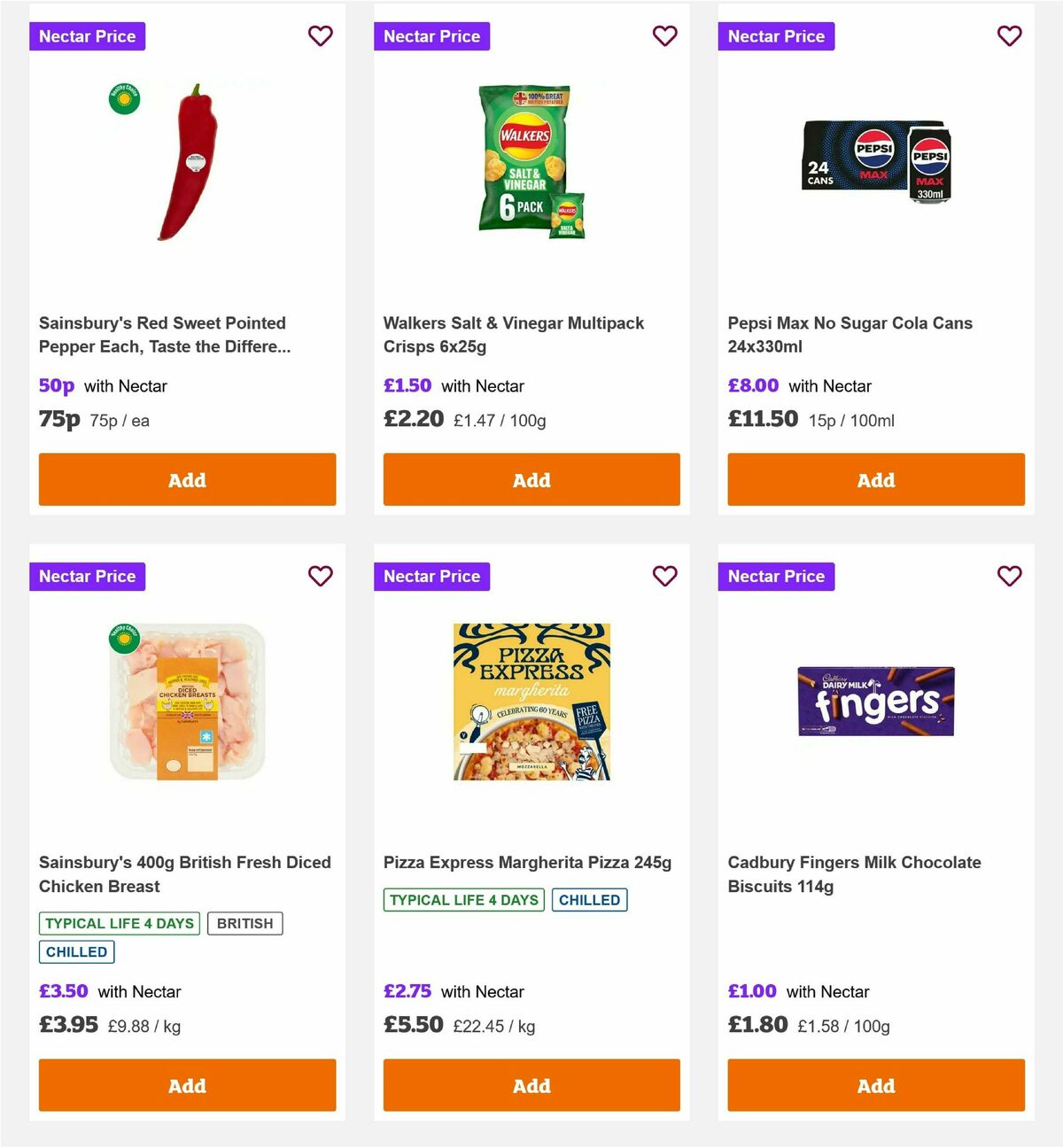Click the Pizza Express pizza thumbnail
The width and height of the screenshot is (1063, 1148).
tap(531, 702)
